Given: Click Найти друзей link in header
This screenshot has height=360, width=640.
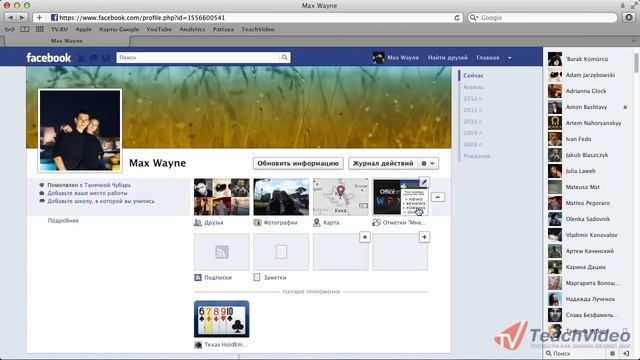Looking at the screenshot, I should click(x=447, y=58).
